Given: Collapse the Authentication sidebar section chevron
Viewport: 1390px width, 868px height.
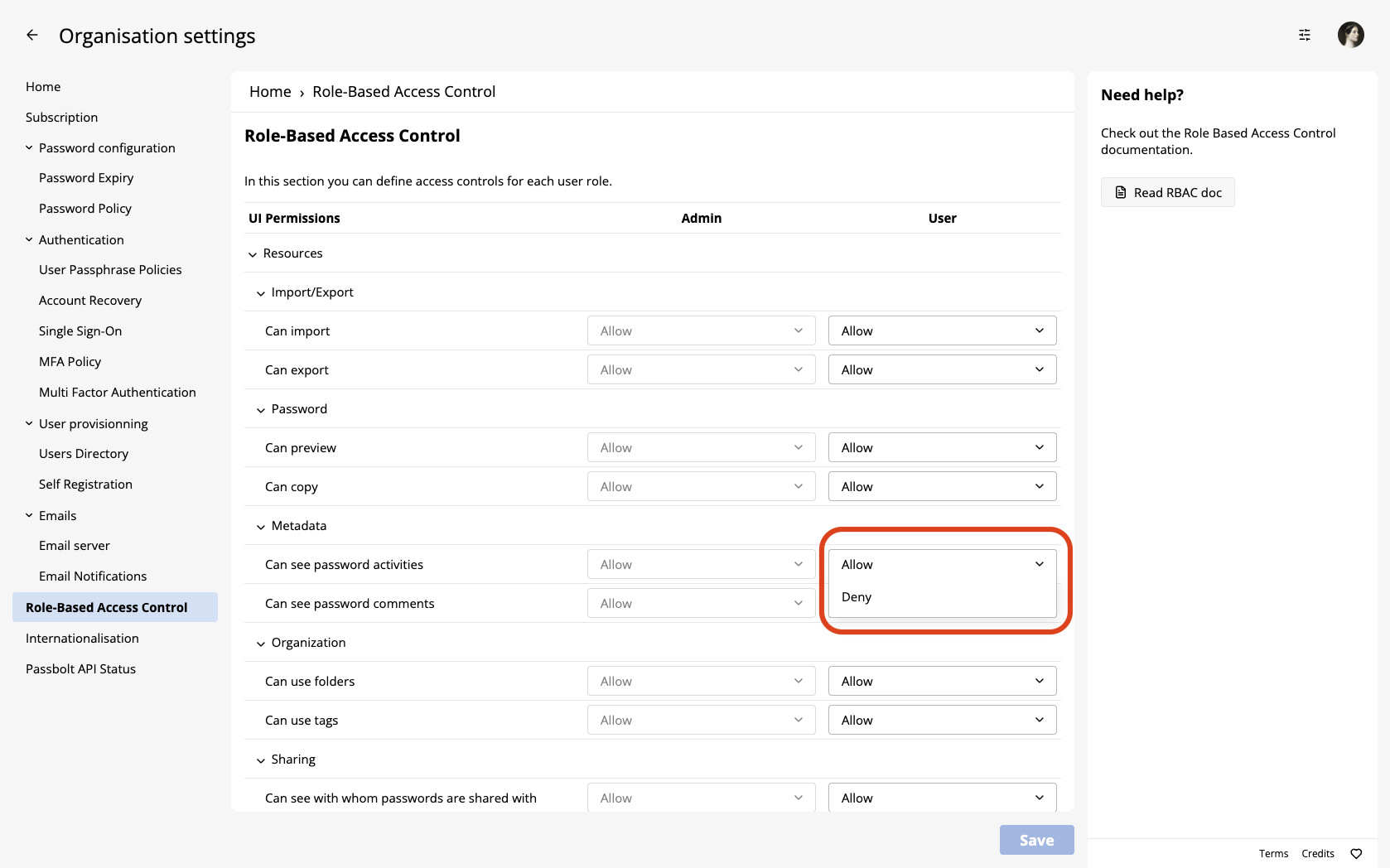Looking at the screenshot, I should pyautogui.click(x=29, y=240).
